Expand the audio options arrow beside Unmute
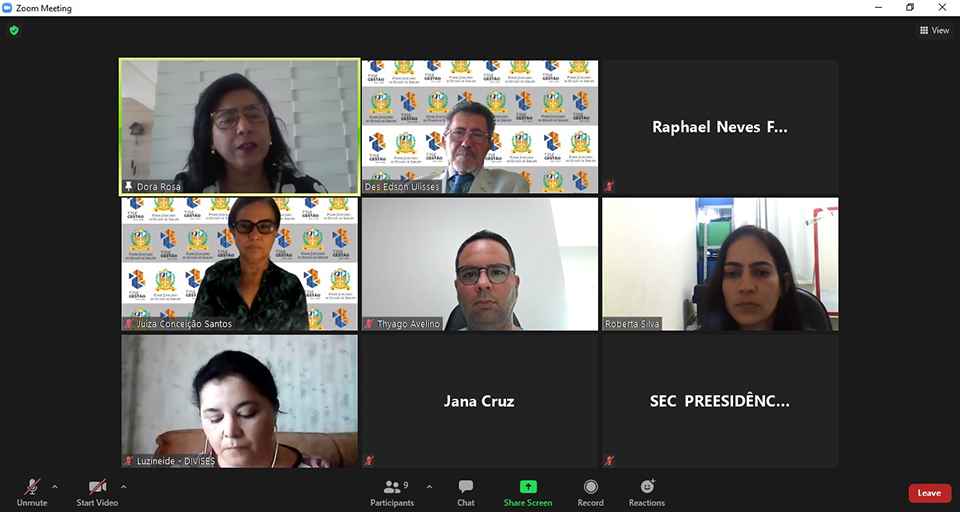The image size is (960, 512). pyautogui.click(x=55, y=487)
